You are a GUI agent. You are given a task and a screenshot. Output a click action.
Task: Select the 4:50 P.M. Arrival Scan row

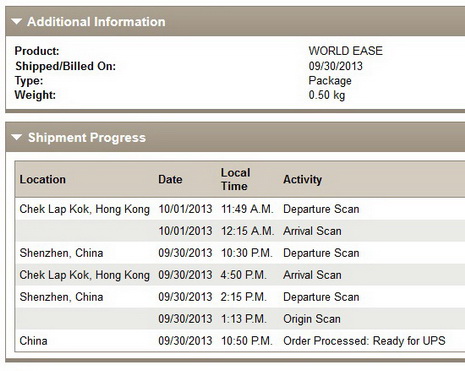click(x=240, y=275)
